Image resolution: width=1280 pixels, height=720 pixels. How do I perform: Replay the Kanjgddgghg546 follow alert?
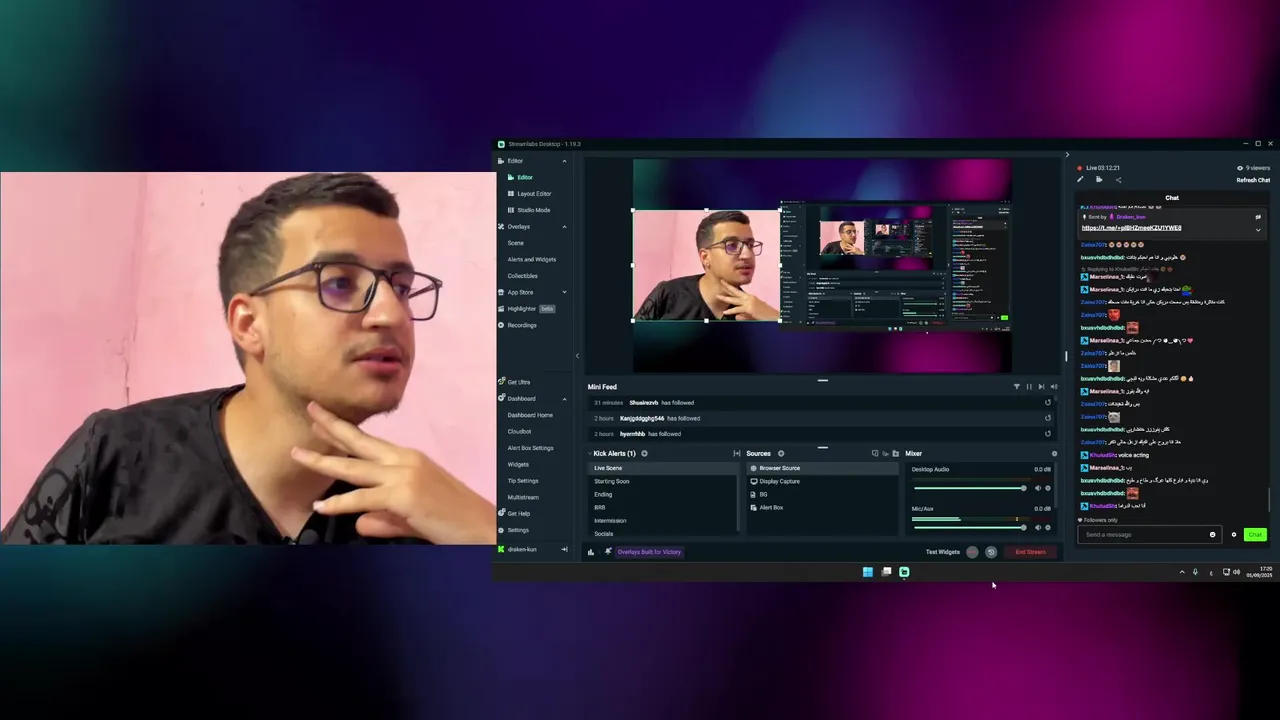1048,418
